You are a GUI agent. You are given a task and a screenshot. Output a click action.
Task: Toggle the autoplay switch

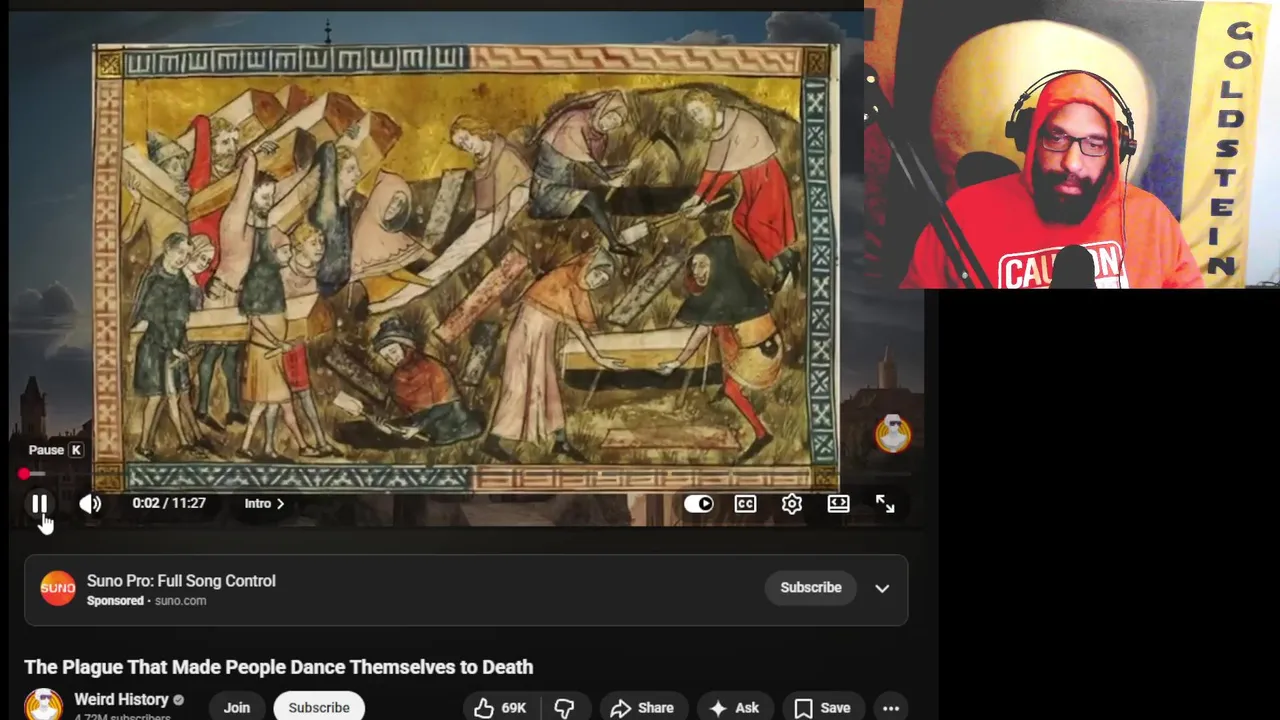pyautogui.click(x=698, y=504)
